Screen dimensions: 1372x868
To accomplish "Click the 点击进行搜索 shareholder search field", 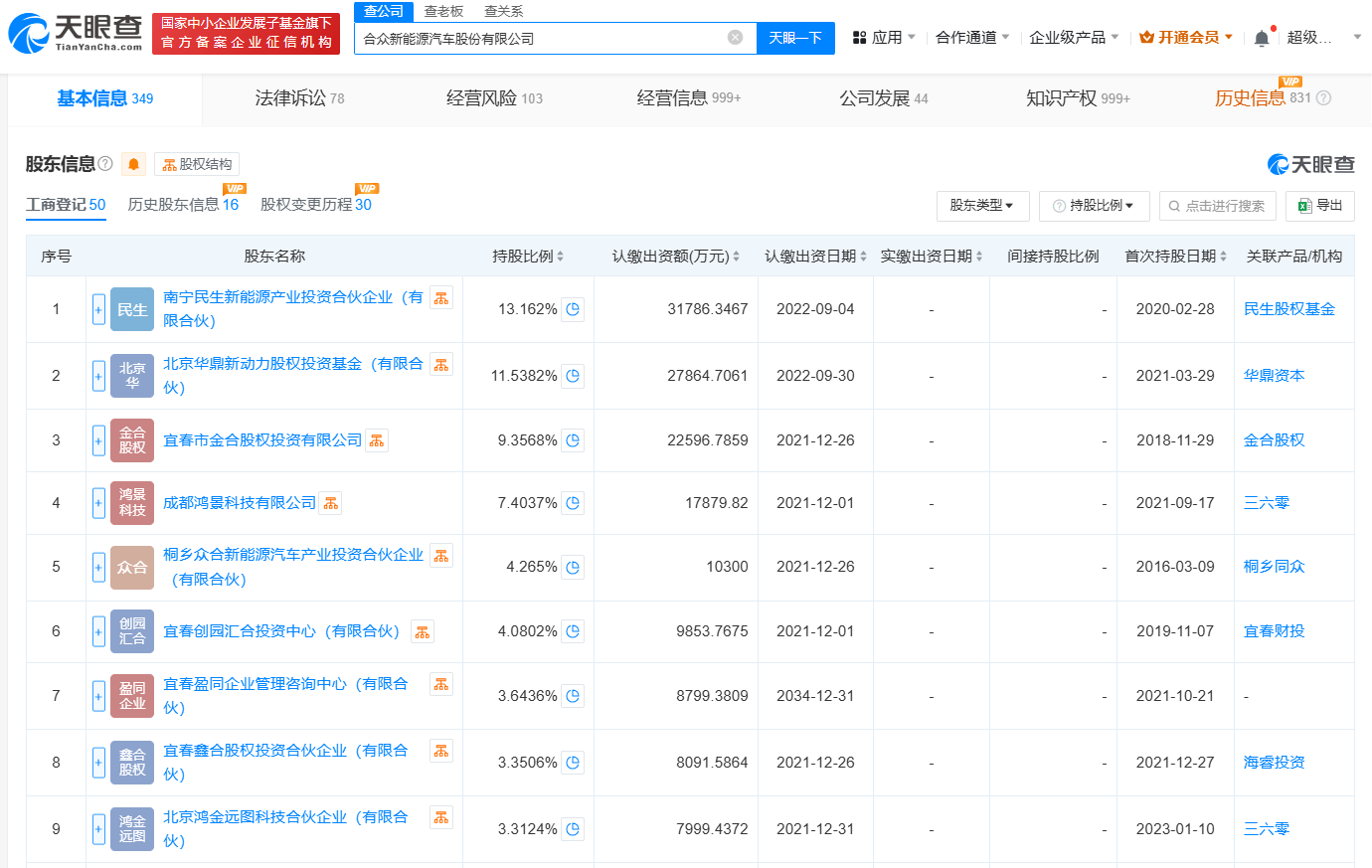I will 1217,206.
